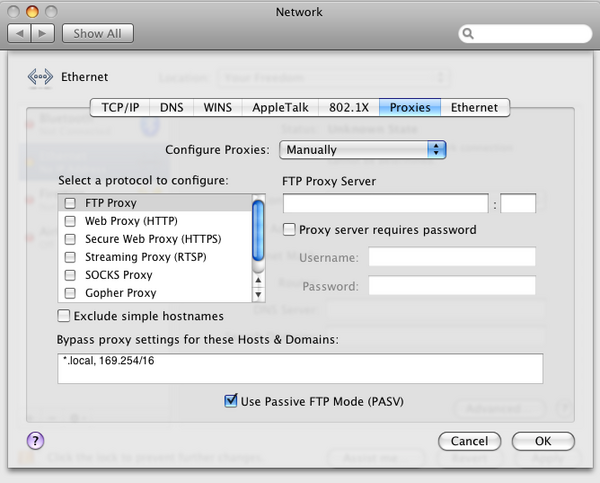Uncheck Use Passive FTP Mode (PASV)
Image resolution: width=600 pixels, height=483 pixels.
(x=230, y=401)
